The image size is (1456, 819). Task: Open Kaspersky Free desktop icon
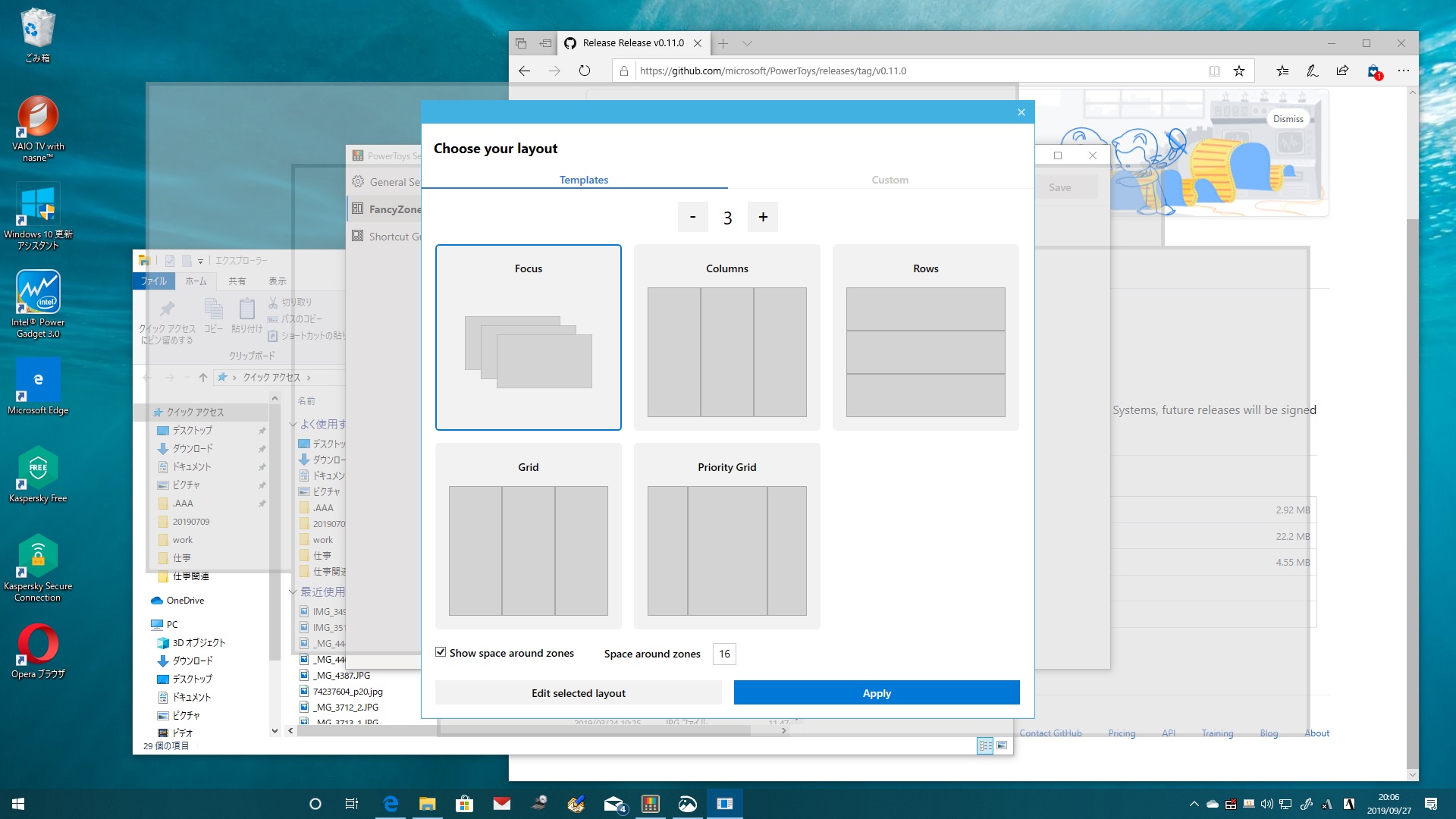pos(37,475)
